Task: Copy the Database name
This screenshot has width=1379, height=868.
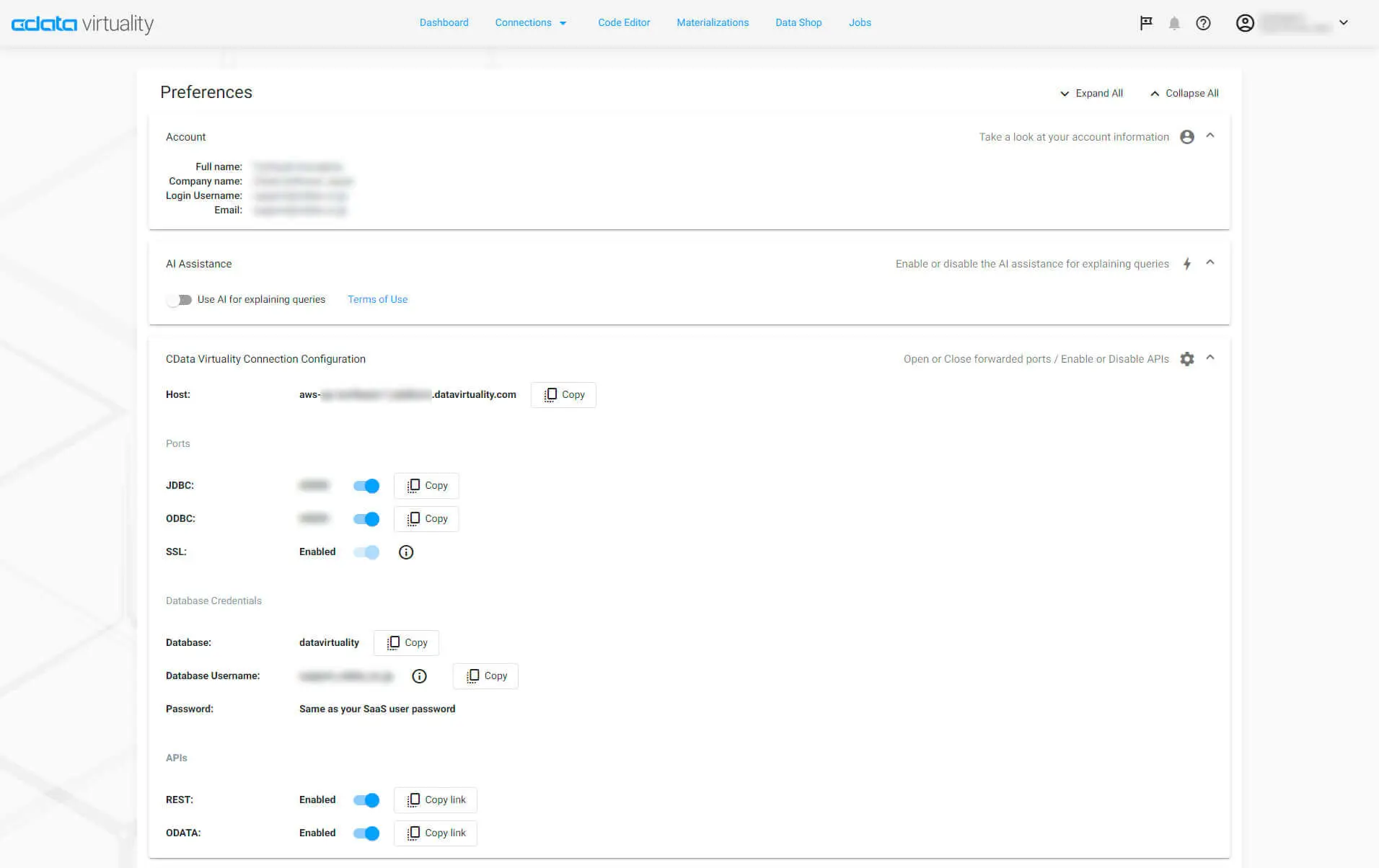Action: (x=406, y=643)
